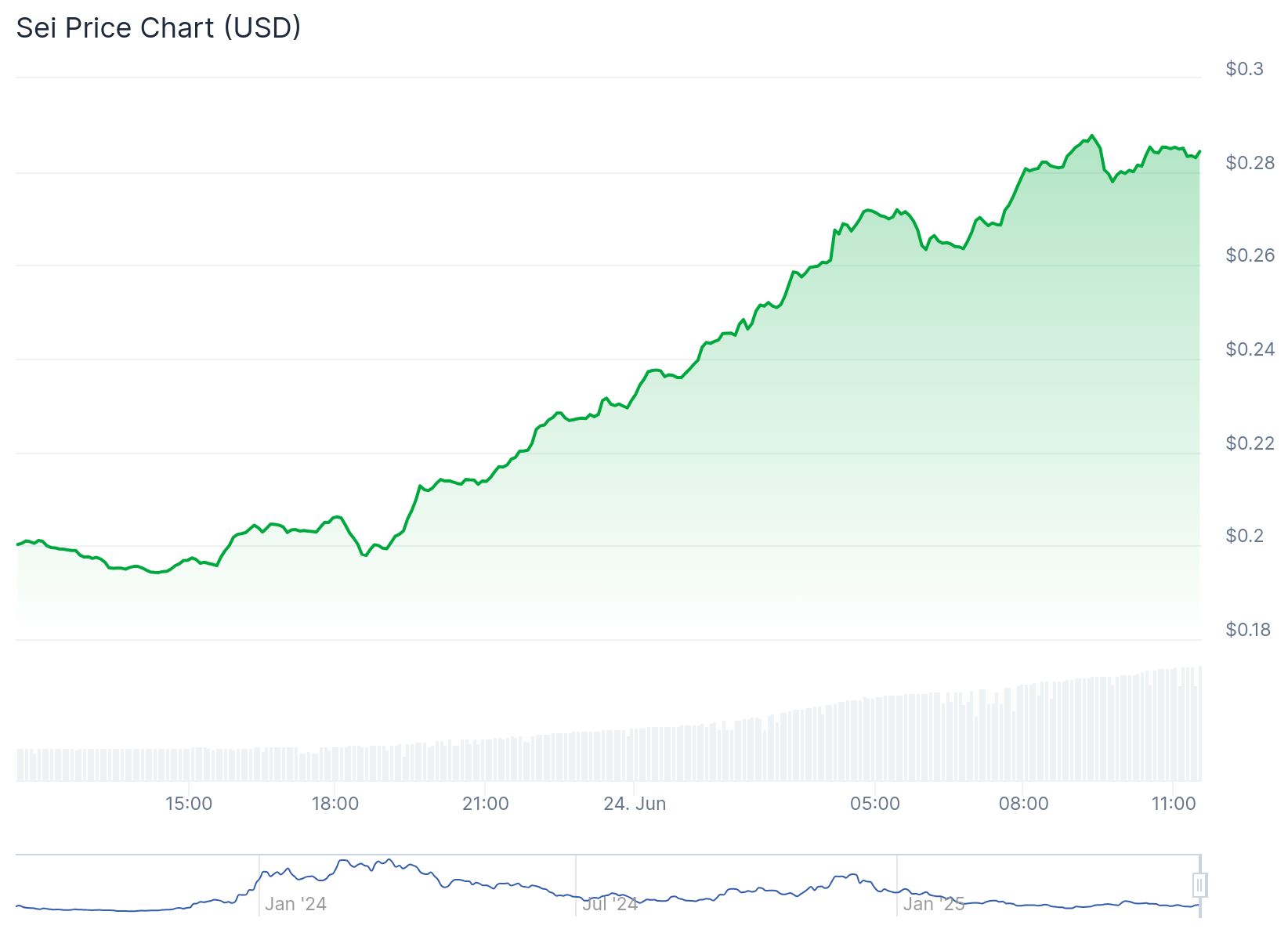The height and width of the screenshot is (940, 1288).
Task: Click the highest peak of the green price line
Action: (1092, 136)
